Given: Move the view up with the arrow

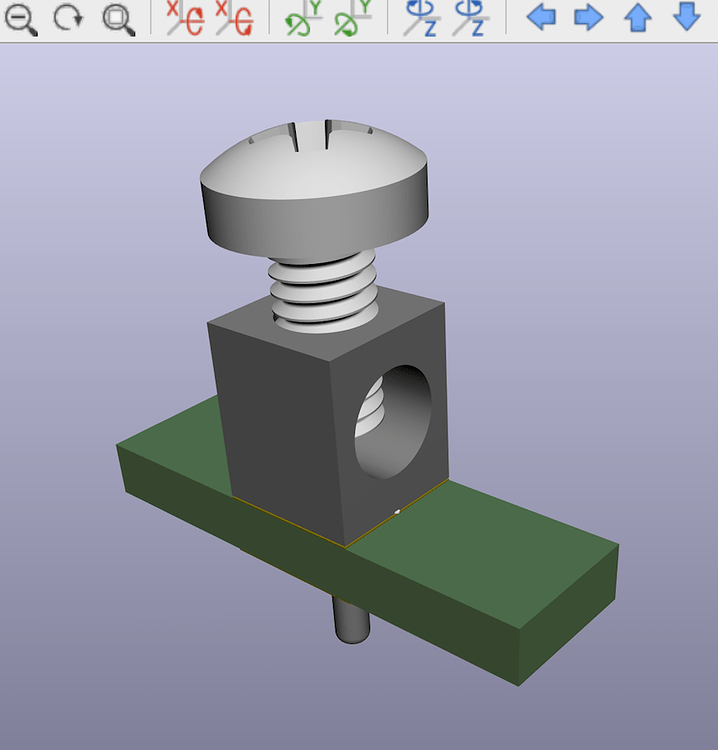Looking at the screenshot, I should [x=638, y=17].
